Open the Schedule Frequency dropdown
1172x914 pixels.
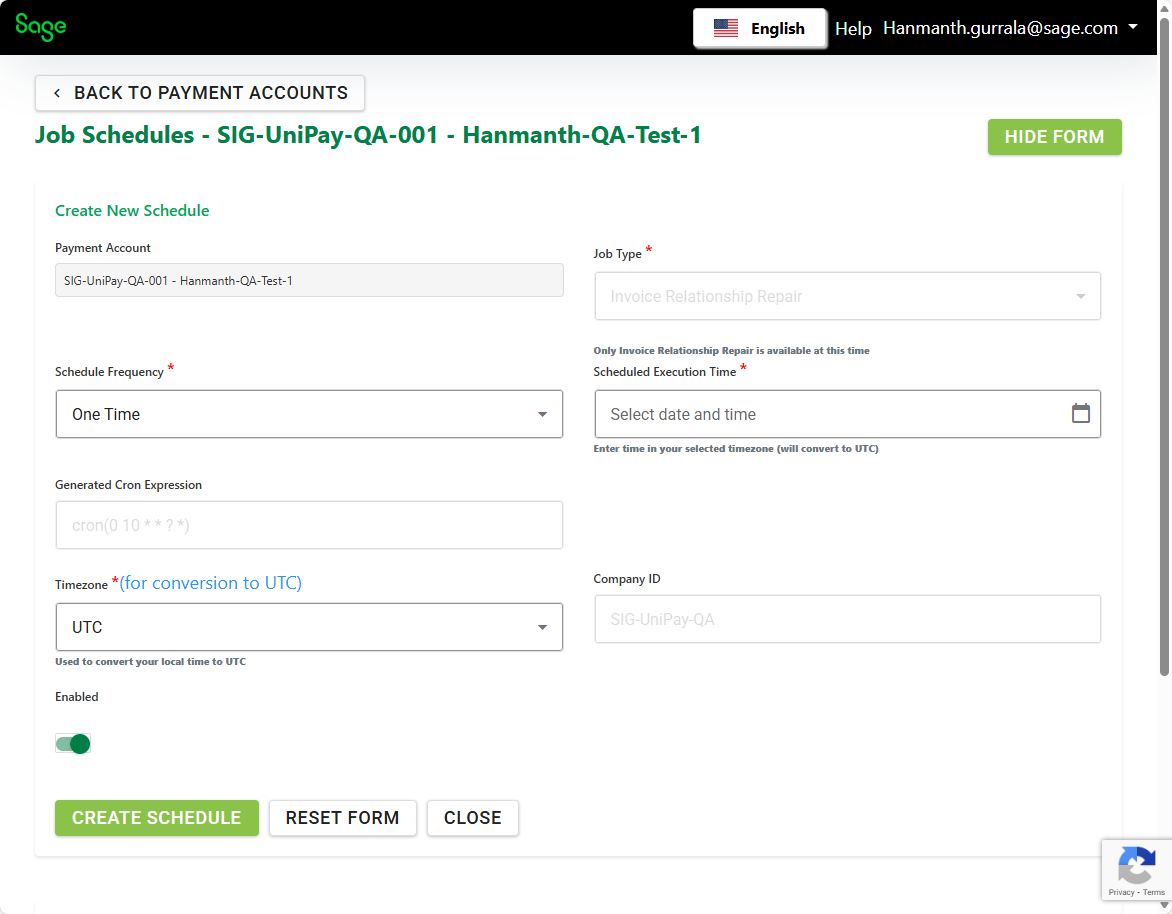(x=309, y=414)
